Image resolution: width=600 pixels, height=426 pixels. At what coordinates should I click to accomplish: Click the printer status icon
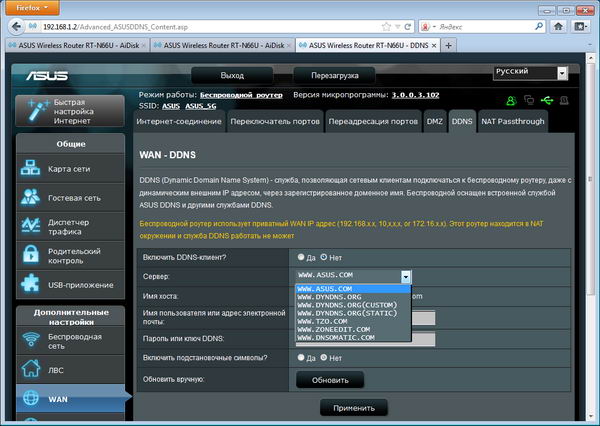(x=564, y=100)
